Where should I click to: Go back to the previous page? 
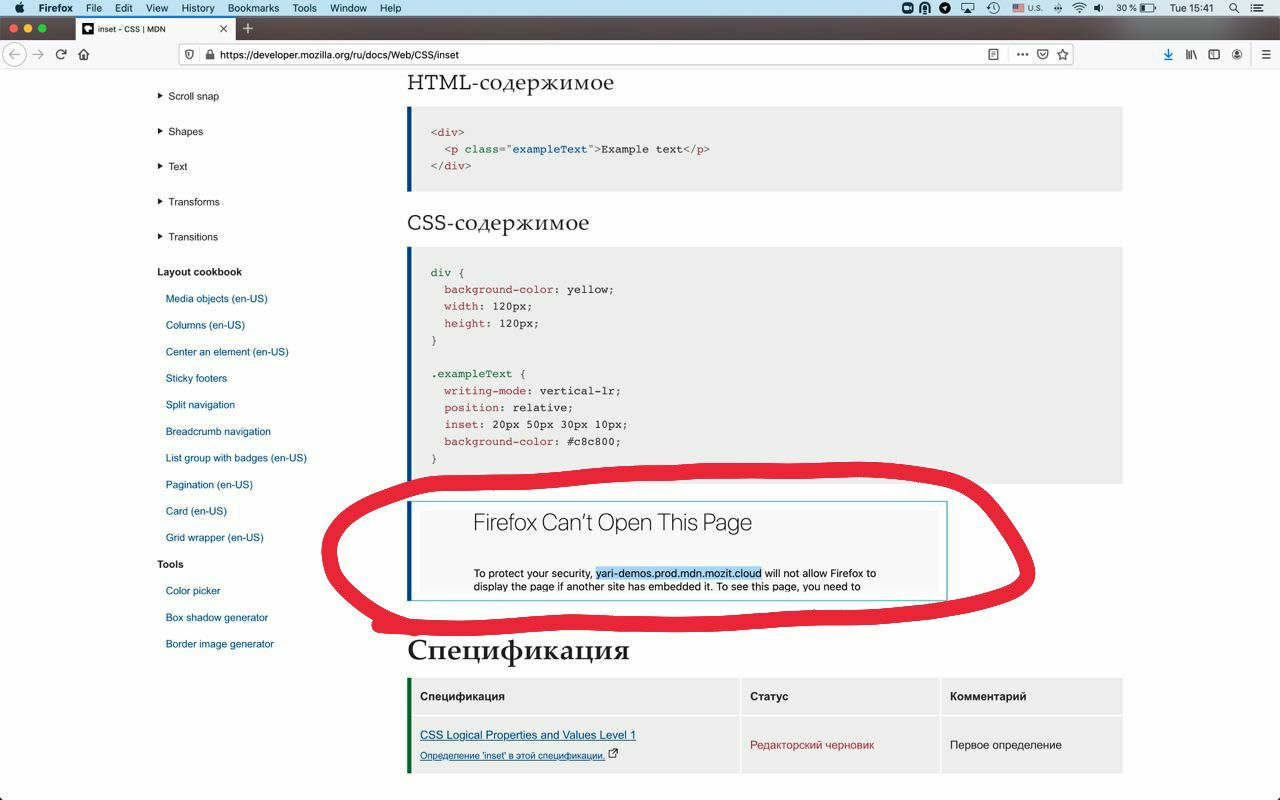(15, 54)
